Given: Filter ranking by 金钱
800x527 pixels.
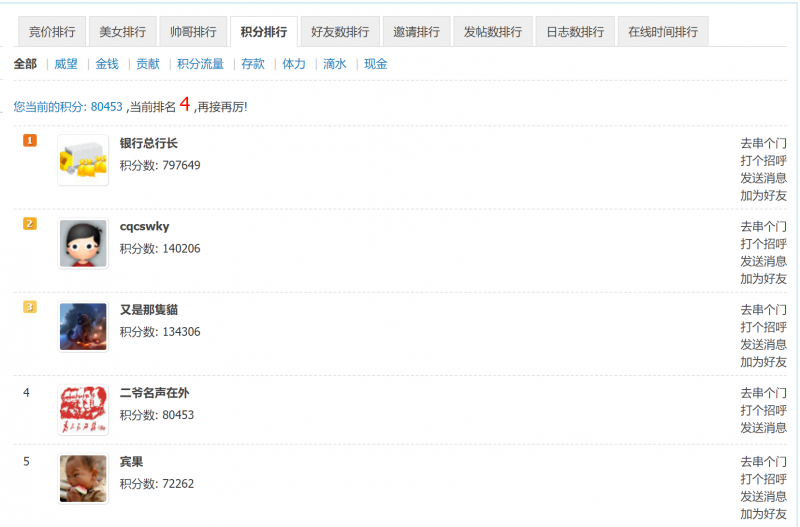Looking at the screenshot, I should 107,64.
